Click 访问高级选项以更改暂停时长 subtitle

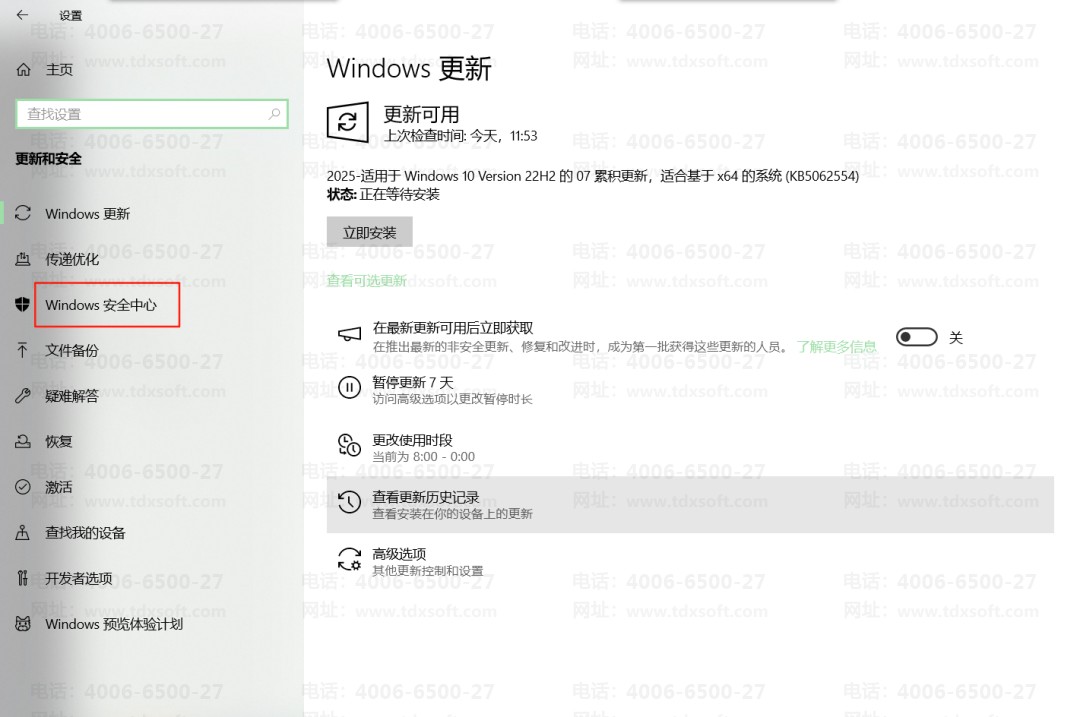[453, 399]
